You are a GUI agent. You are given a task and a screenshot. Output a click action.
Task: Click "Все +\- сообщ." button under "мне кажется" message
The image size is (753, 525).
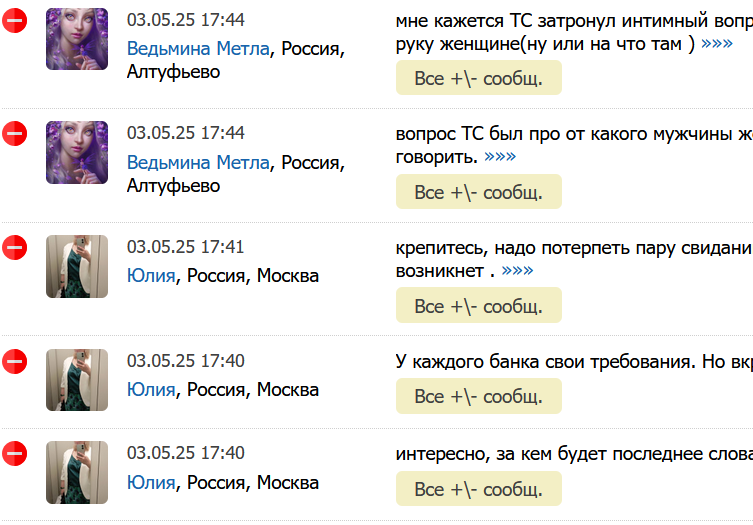[478, 78]
